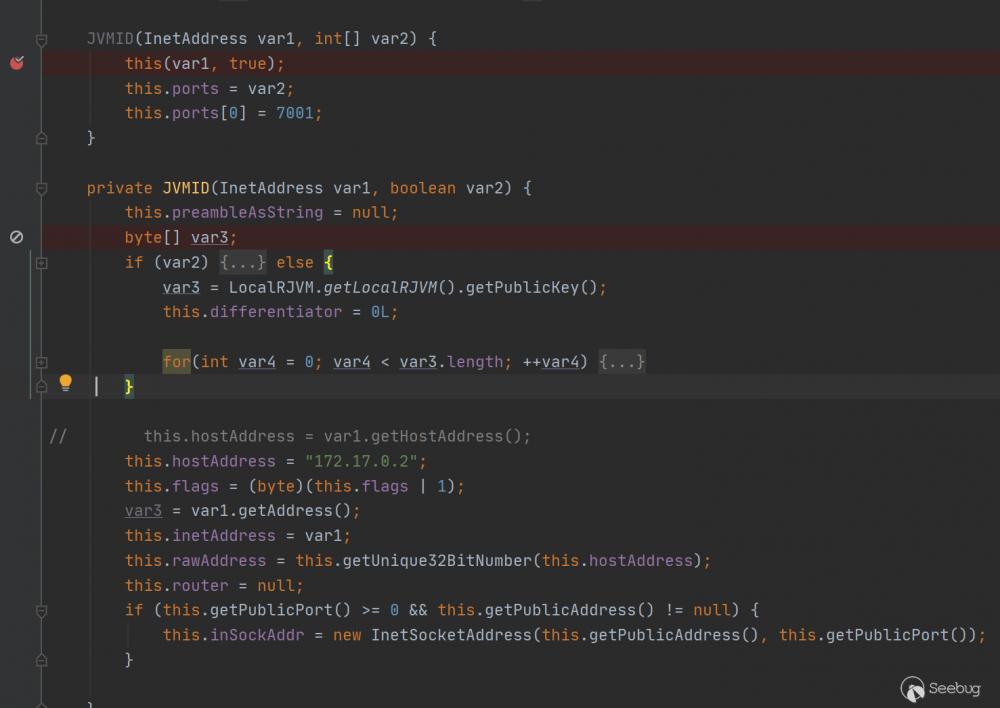Click the // comment marker
1000x708 pixels.
tap(58, 436)
